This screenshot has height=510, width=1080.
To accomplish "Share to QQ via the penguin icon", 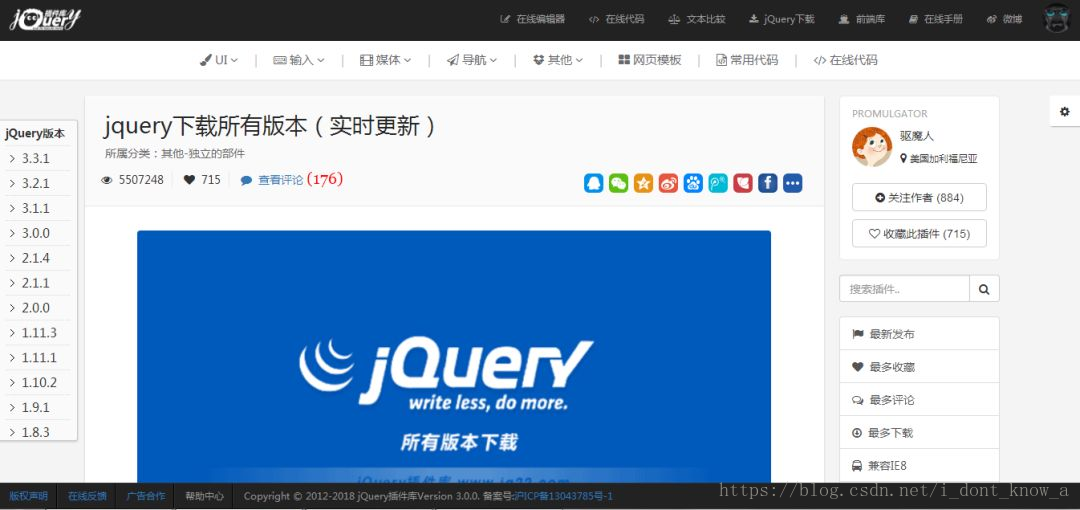I will click(594, 183).
